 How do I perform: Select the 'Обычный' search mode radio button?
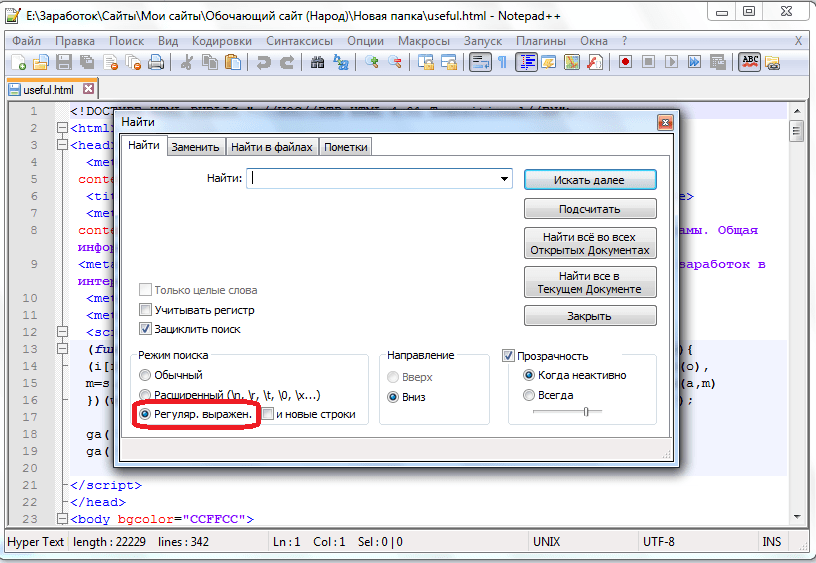point(146,375)
